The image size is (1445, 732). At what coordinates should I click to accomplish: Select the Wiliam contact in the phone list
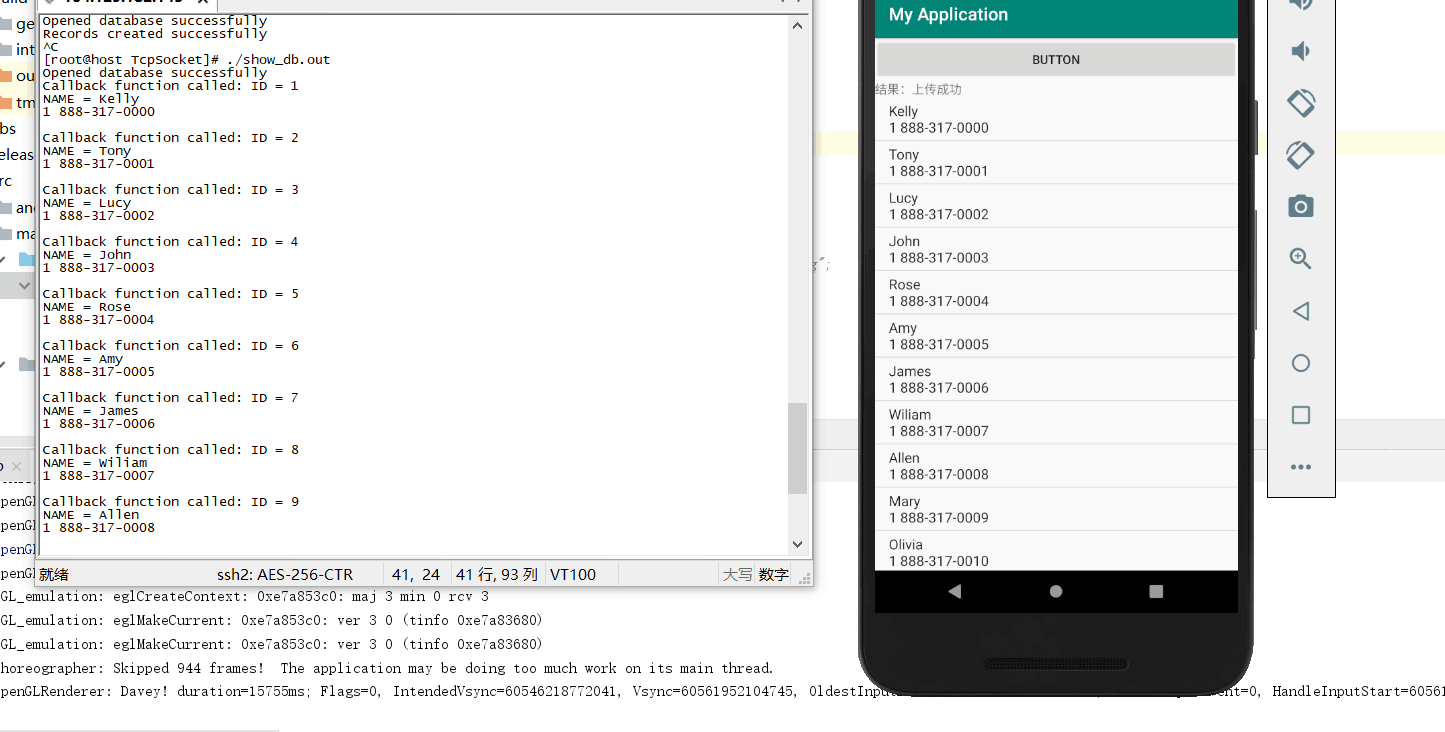point(1056,422)
